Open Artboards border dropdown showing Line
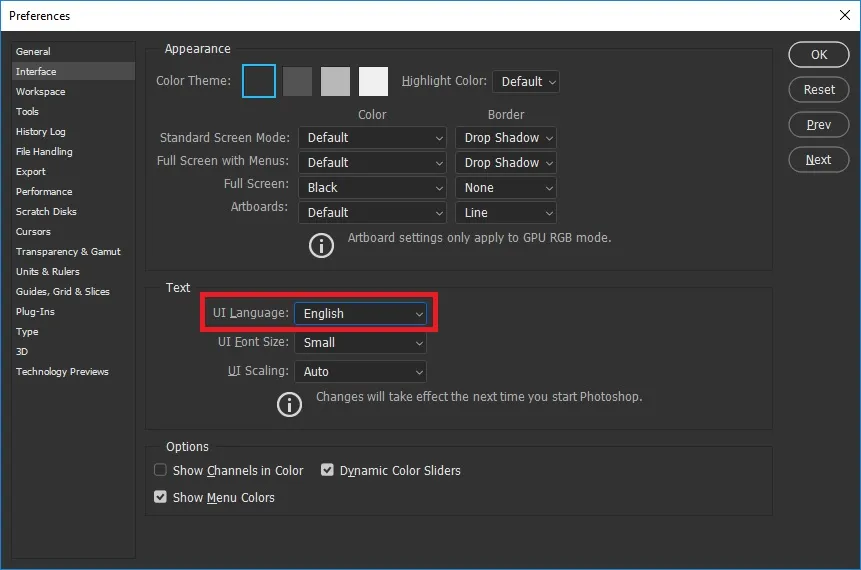861x570 pixels. click(506, 213)
